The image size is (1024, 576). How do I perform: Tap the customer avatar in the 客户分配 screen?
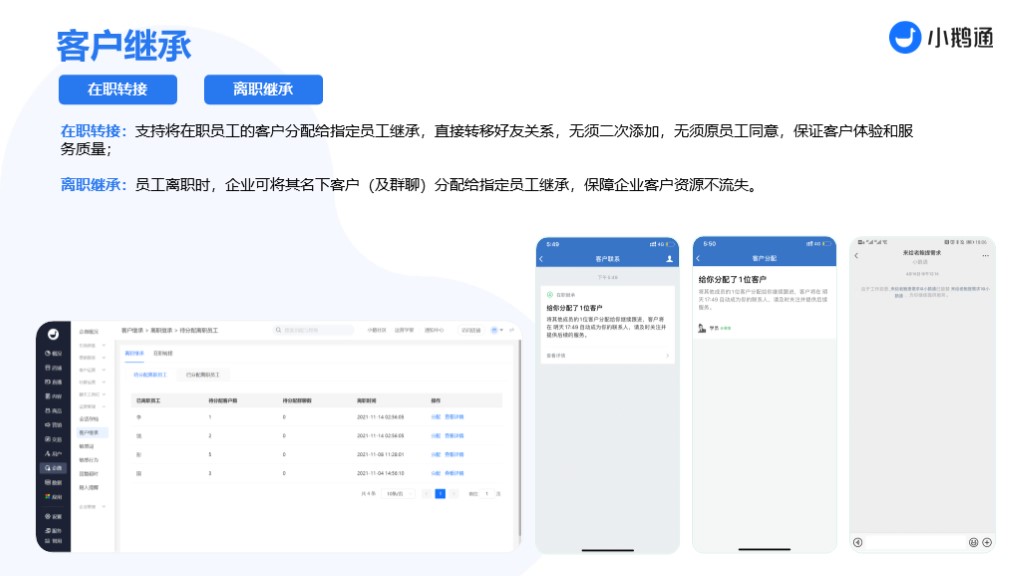[x=702, y=328]
